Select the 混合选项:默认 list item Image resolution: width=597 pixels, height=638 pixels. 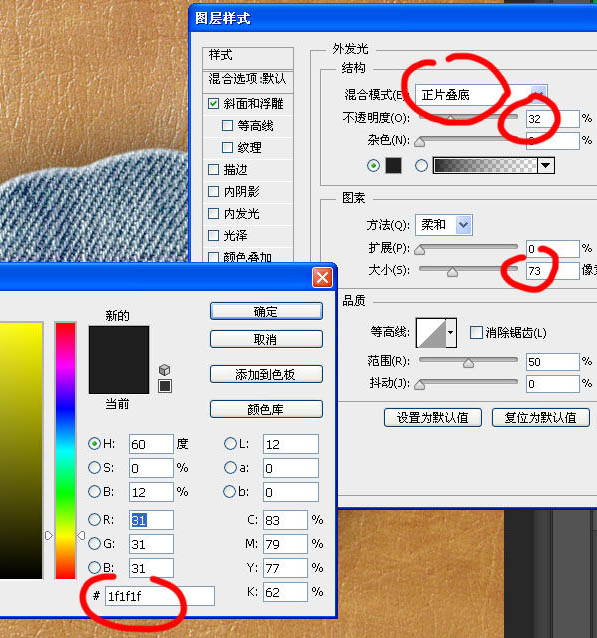click(248, 78)
